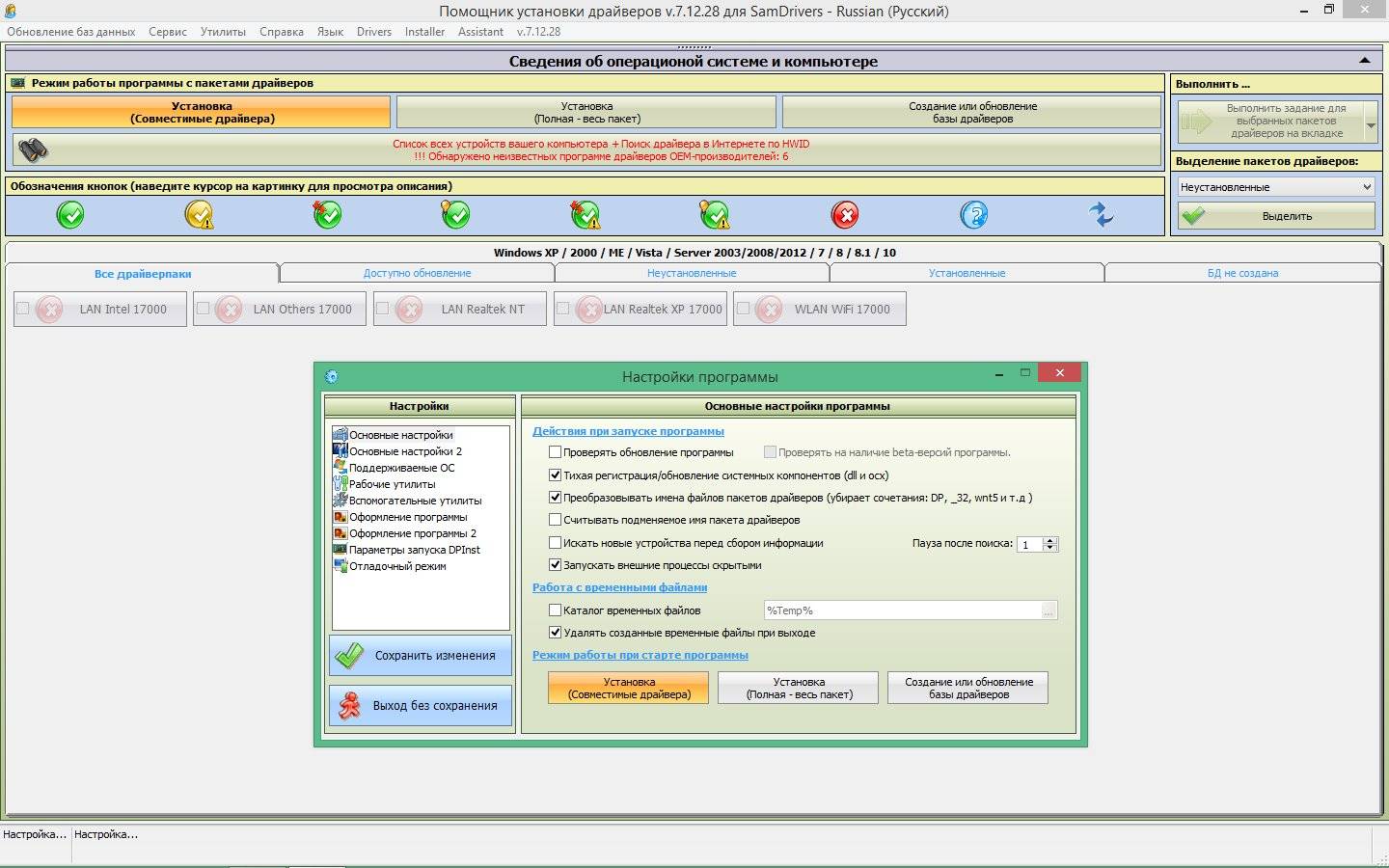This screenshot has height=868, width=1389.
Task: Click the Работа с временными файлами link
Action: pos(619,587)
